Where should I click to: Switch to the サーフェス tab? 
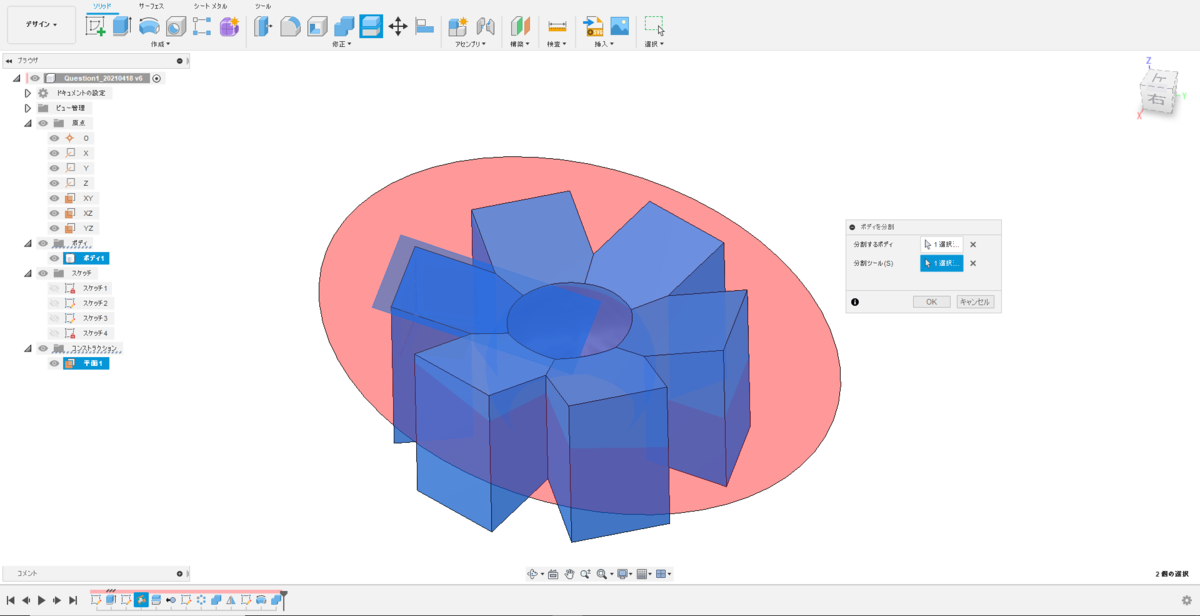[152, 6]
